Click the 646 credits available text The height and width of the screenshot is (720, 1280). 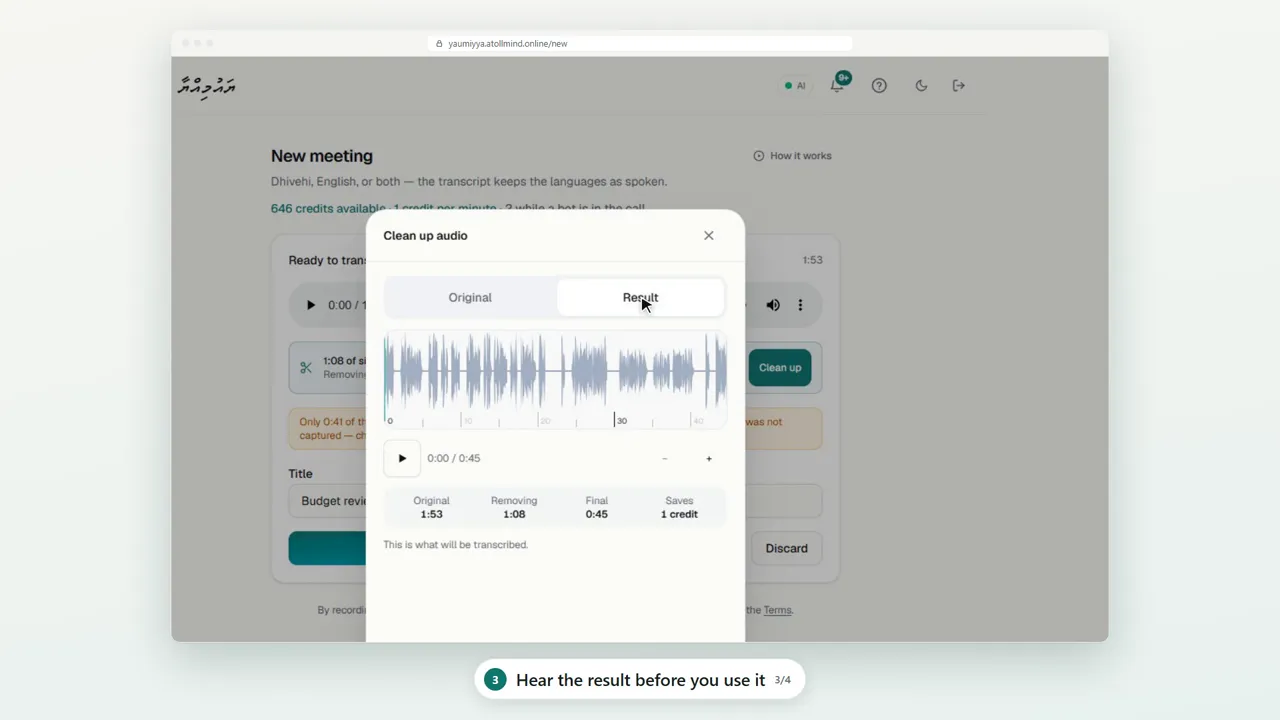[328, 208]
